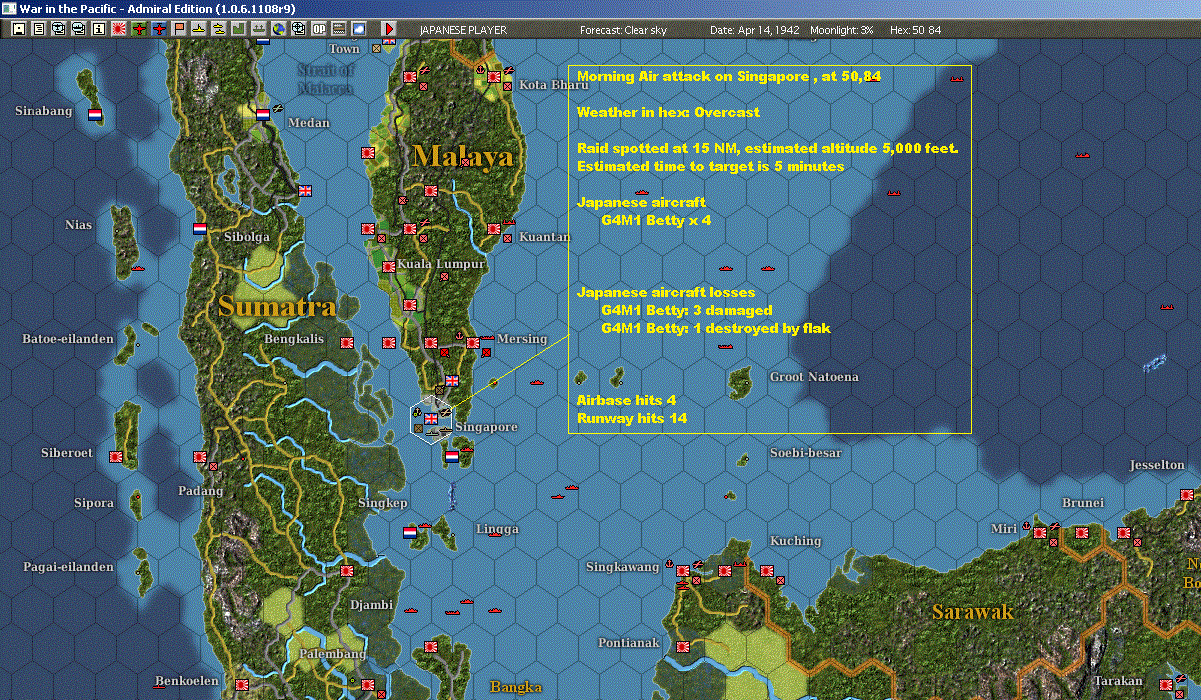This screenshot has width=1201, height=700.
Task: Click the red play arrow to continue
Action: pos(389,29)
